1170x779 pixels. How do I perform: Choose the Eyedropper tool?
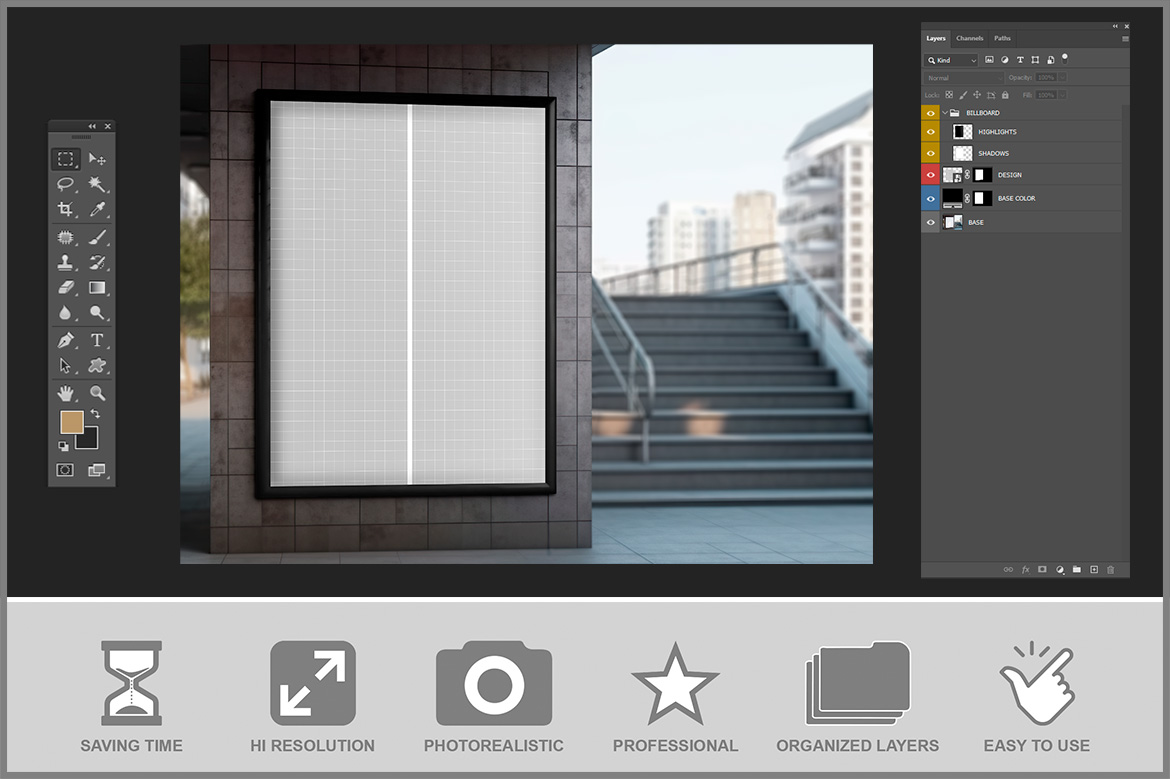97,210
